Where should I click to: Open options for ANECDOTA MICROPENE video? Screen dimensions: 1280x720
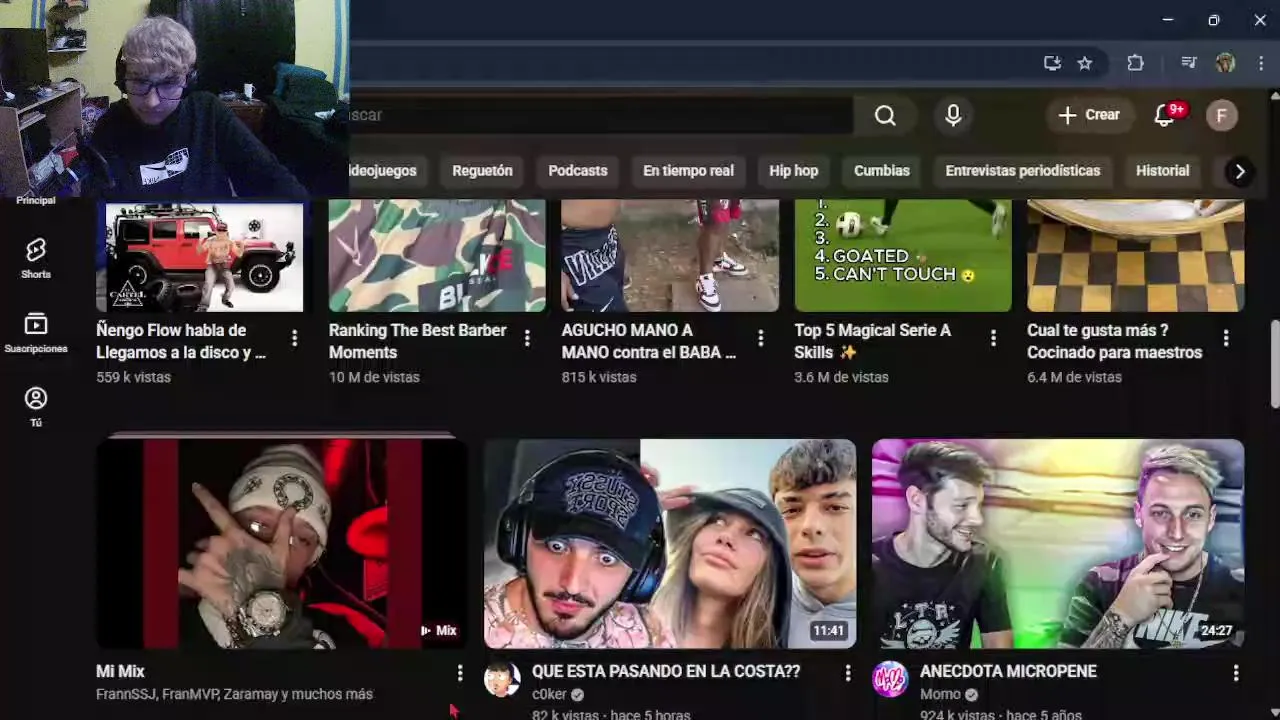pos(1236,673)
